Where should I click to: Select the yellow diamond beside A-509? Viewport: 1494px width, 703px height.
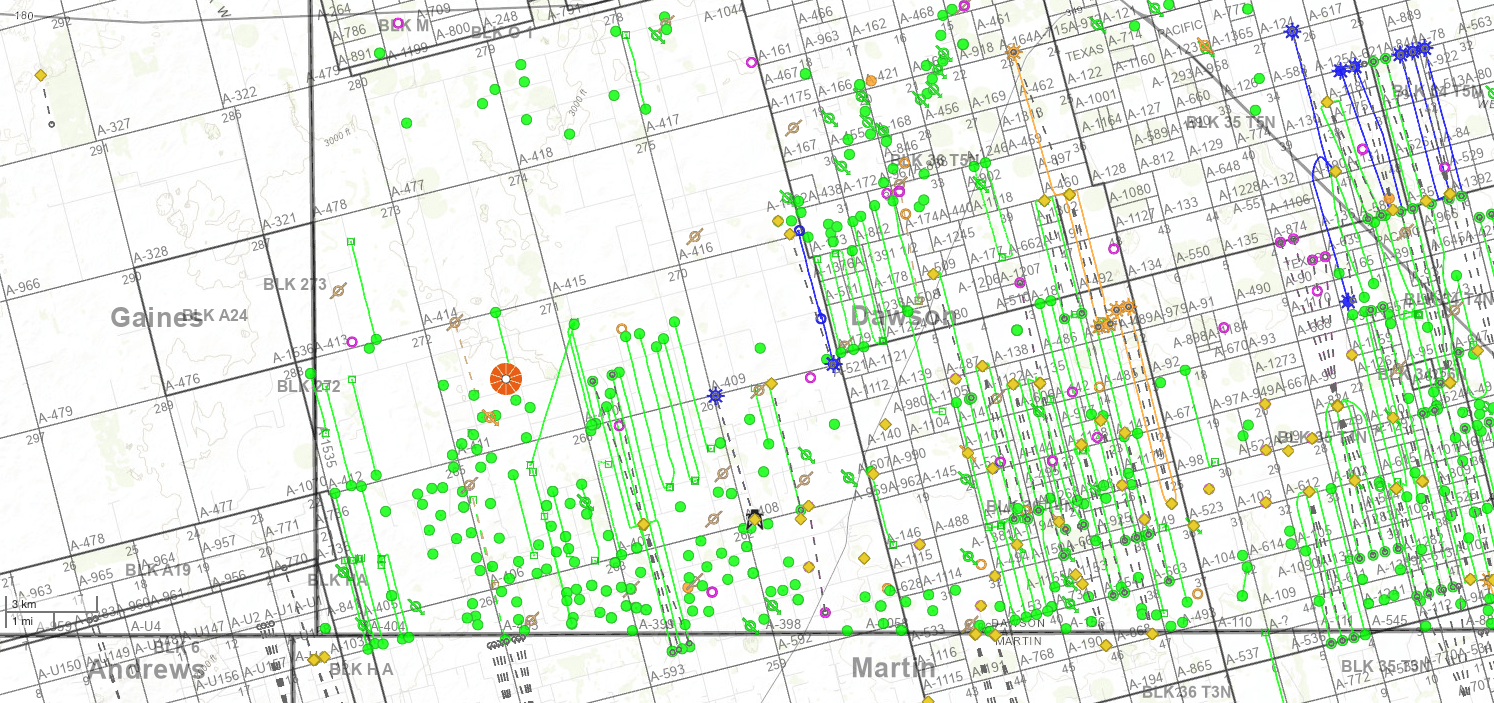934,273
